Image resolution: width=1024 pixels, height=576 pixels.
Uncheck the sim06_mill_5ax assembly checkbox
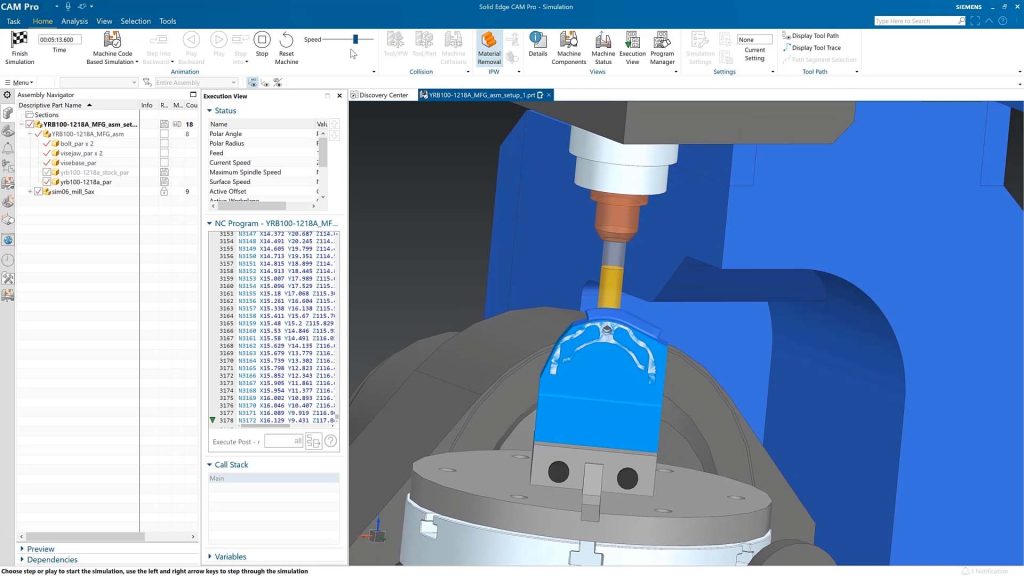click(x=38, y=191)
